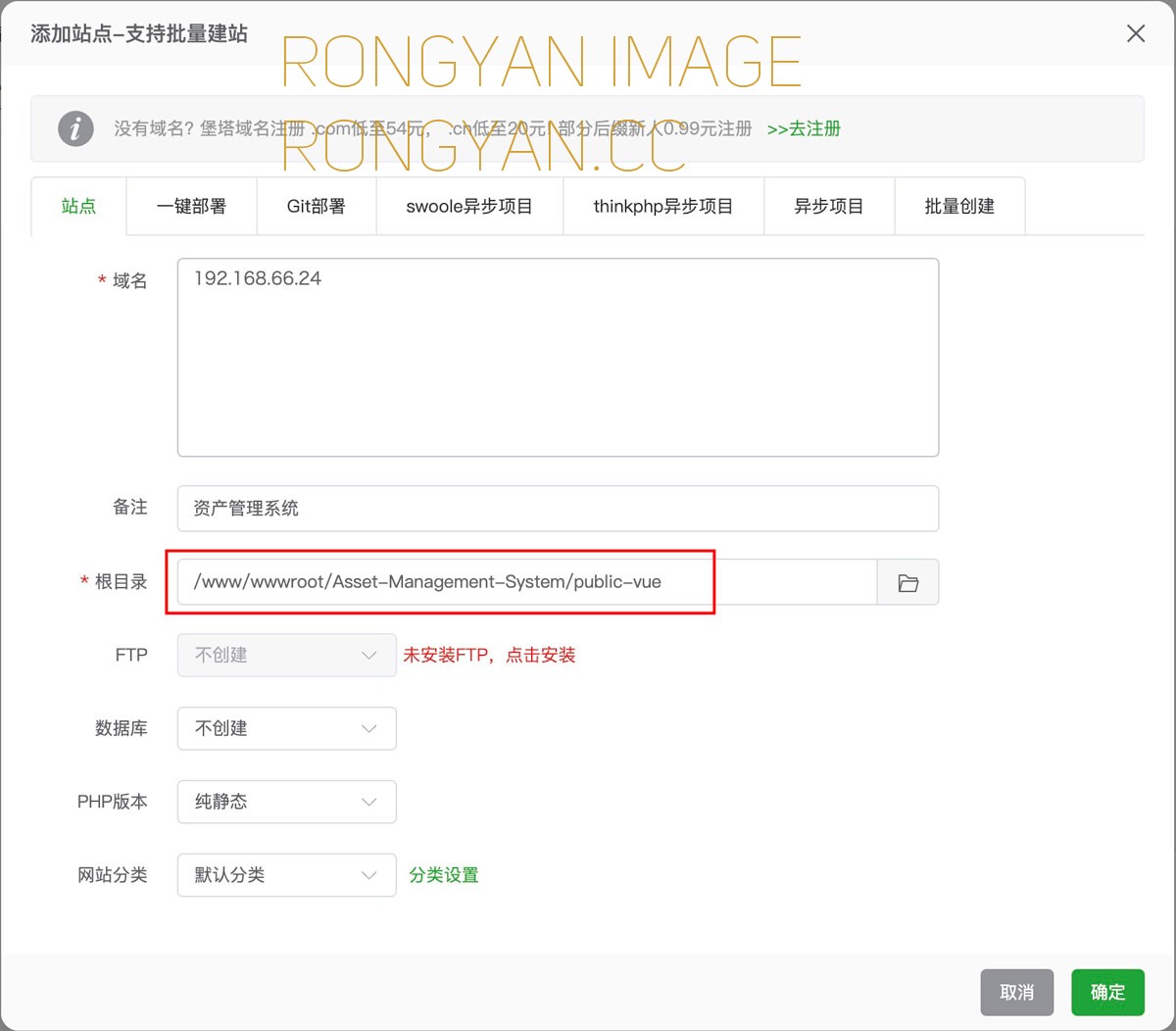Viewport: 1176px width, 1031px height.
Task: Click the 取消 button
Action: pyautogui.click(x=1016, y=992)
